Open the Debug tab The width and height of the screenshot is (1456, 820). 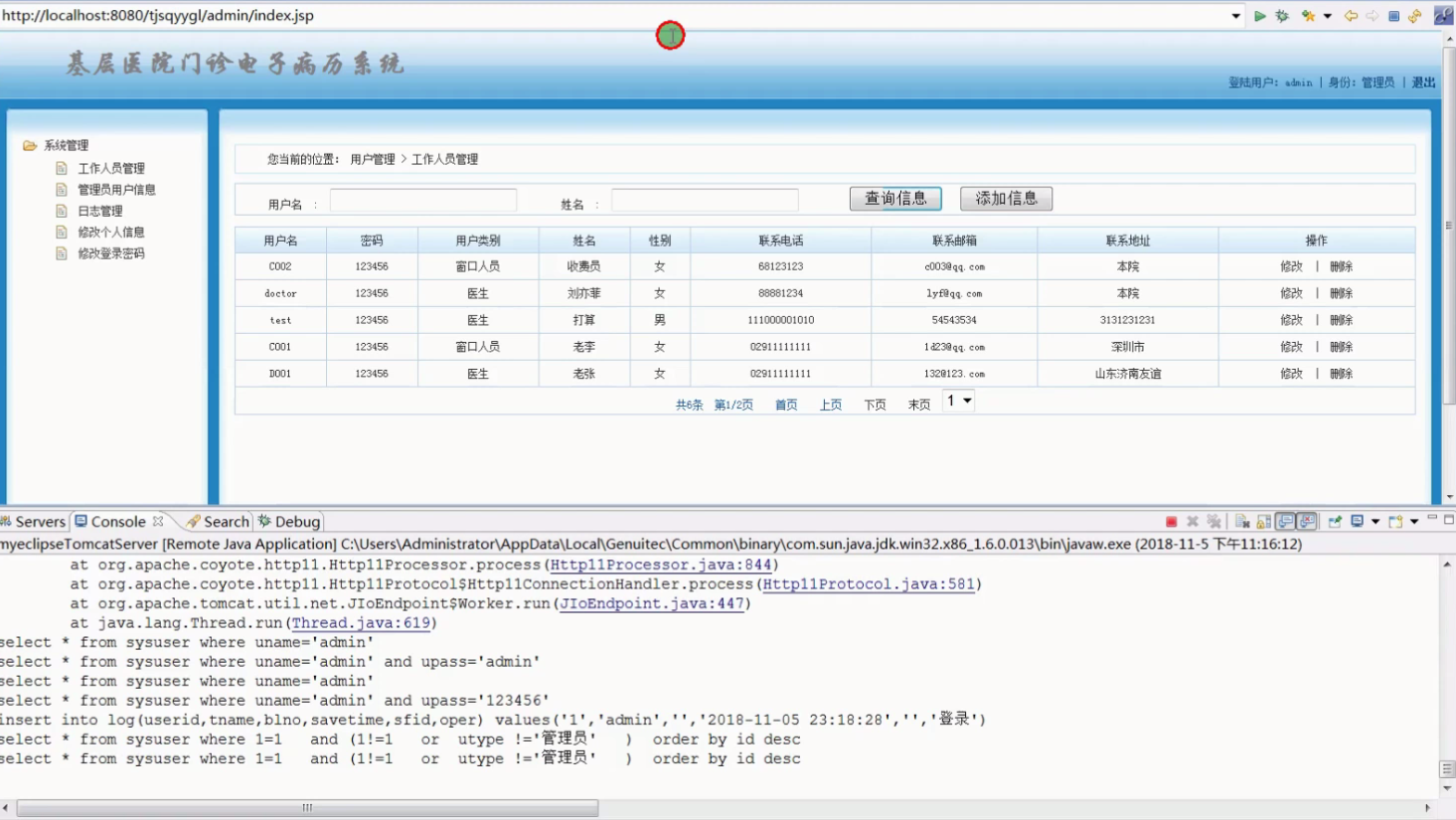click(289, 522)
